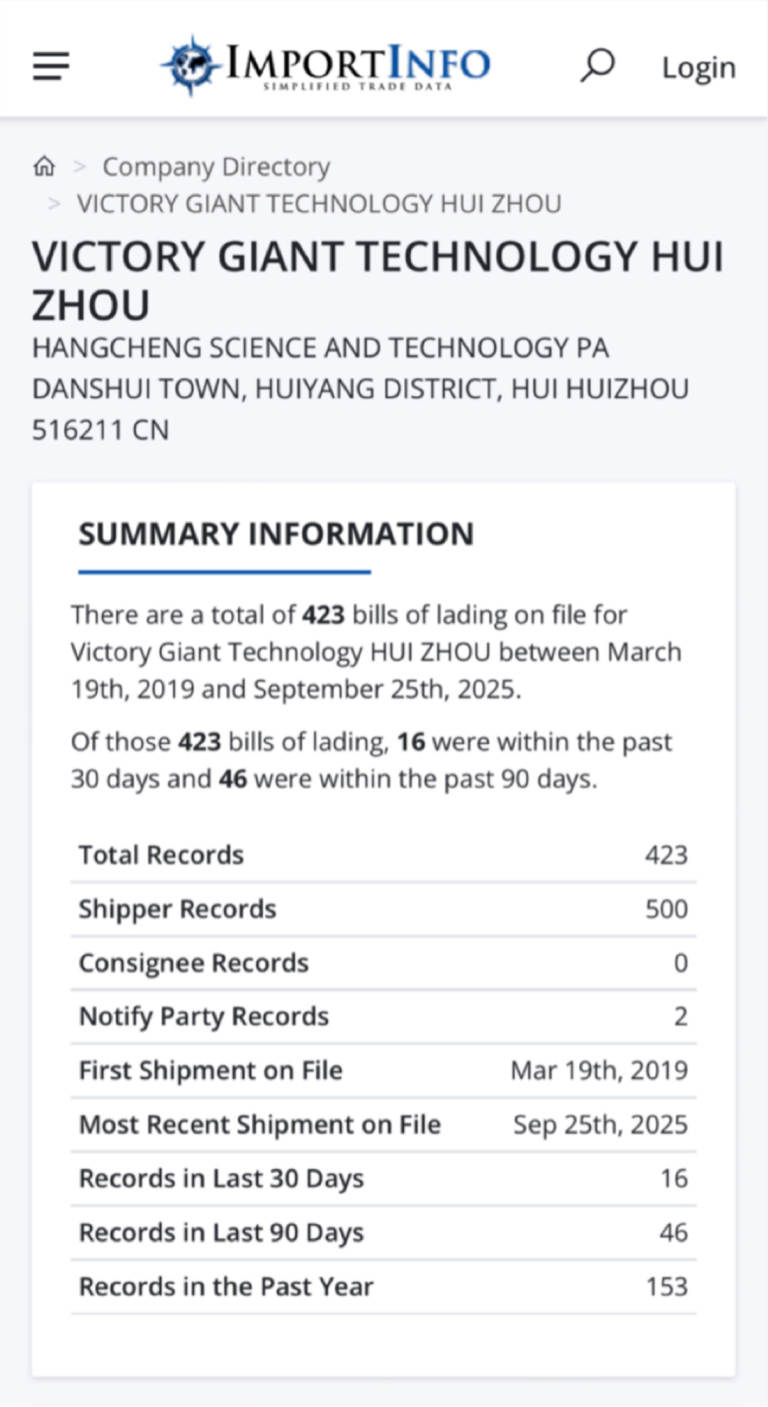Open the hamburger menu

[x=51, y=66]
